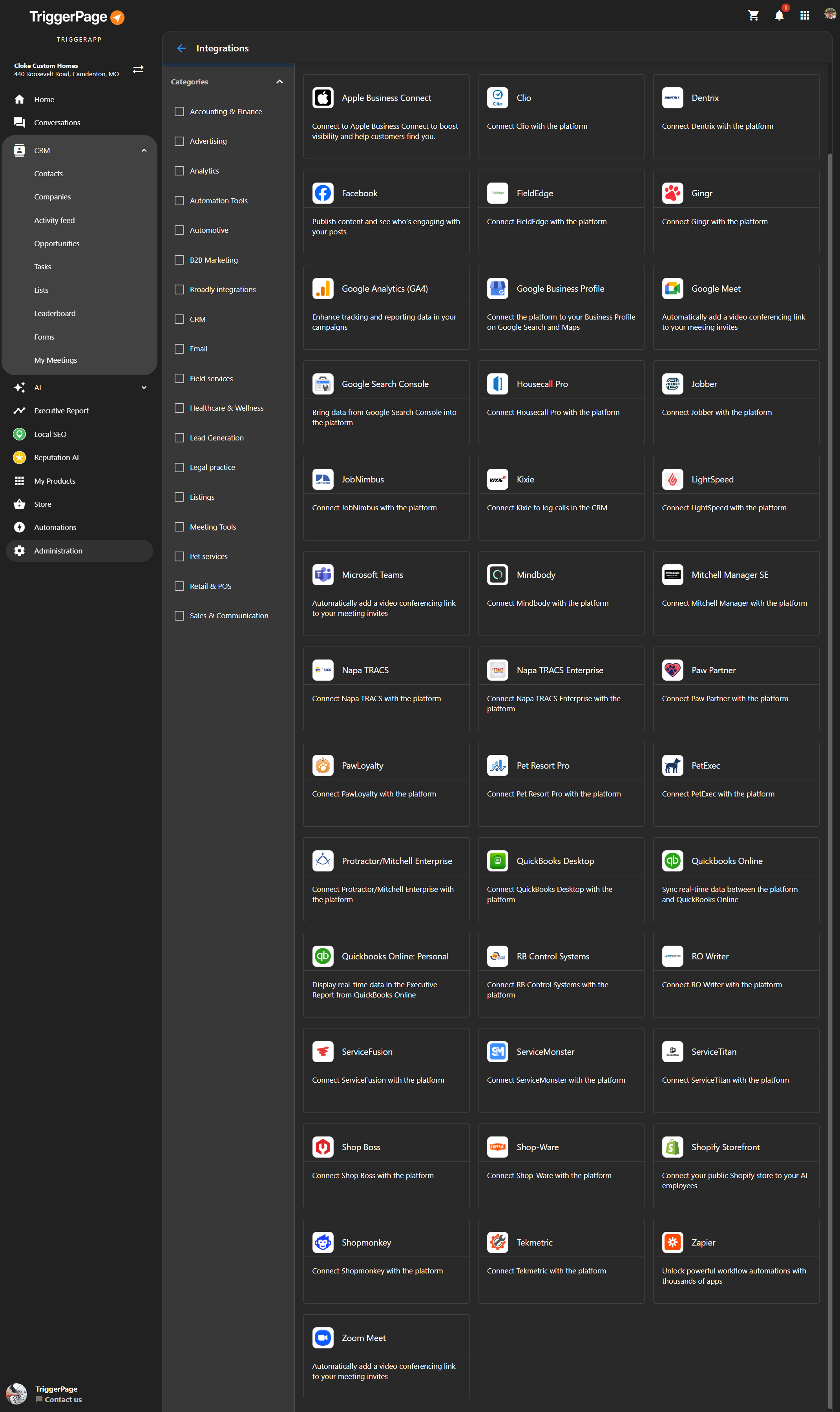Click the page vertical scrollbar
Screen dimensions: 840x1412
tap(830, 781)
